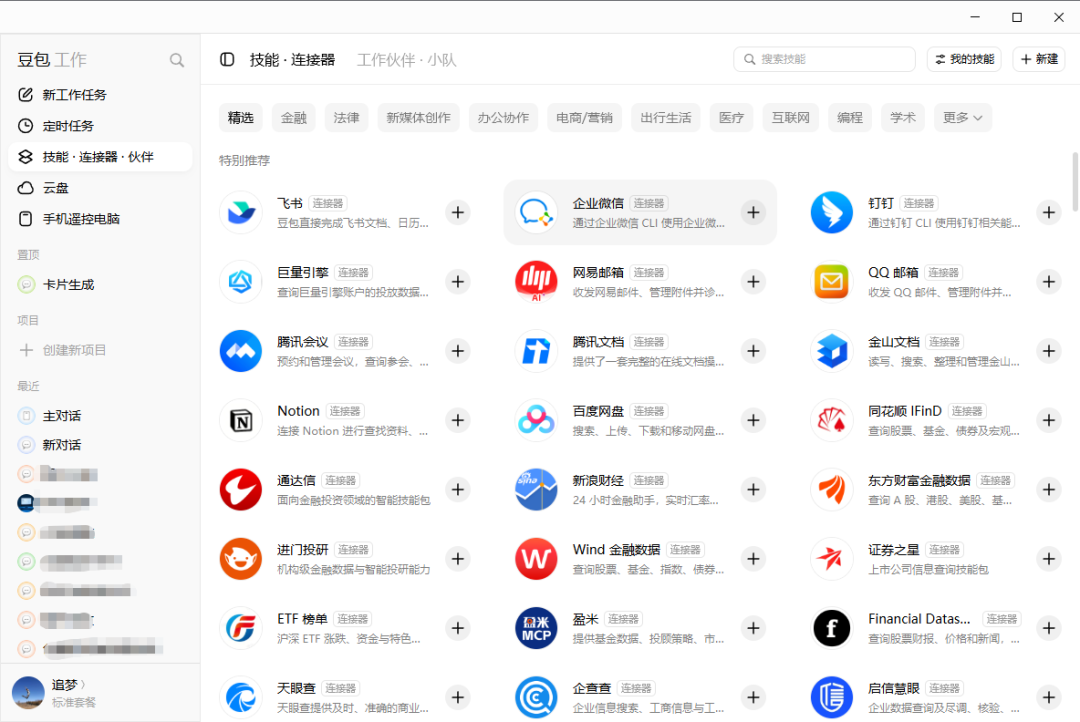Screen dimensions: 1080x722
Task: Click the 巨量引擎 app logo icon
Action: [x=240, y=282]
